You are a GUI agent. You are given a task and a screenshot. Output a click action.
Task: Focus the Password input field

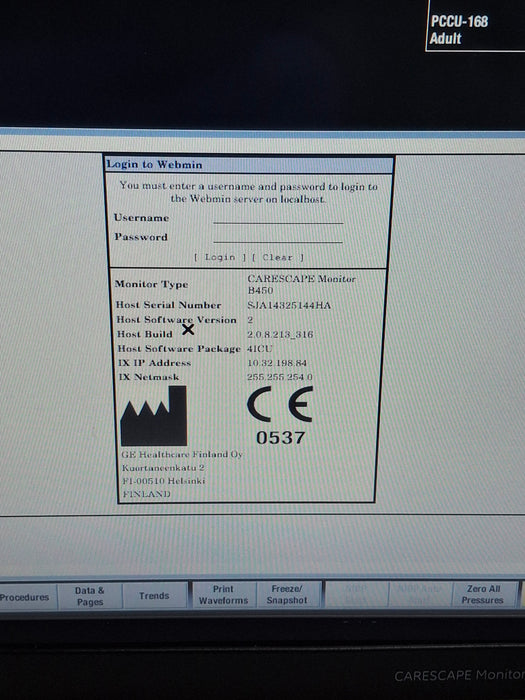pyautogui.click(x=278, y=237)
